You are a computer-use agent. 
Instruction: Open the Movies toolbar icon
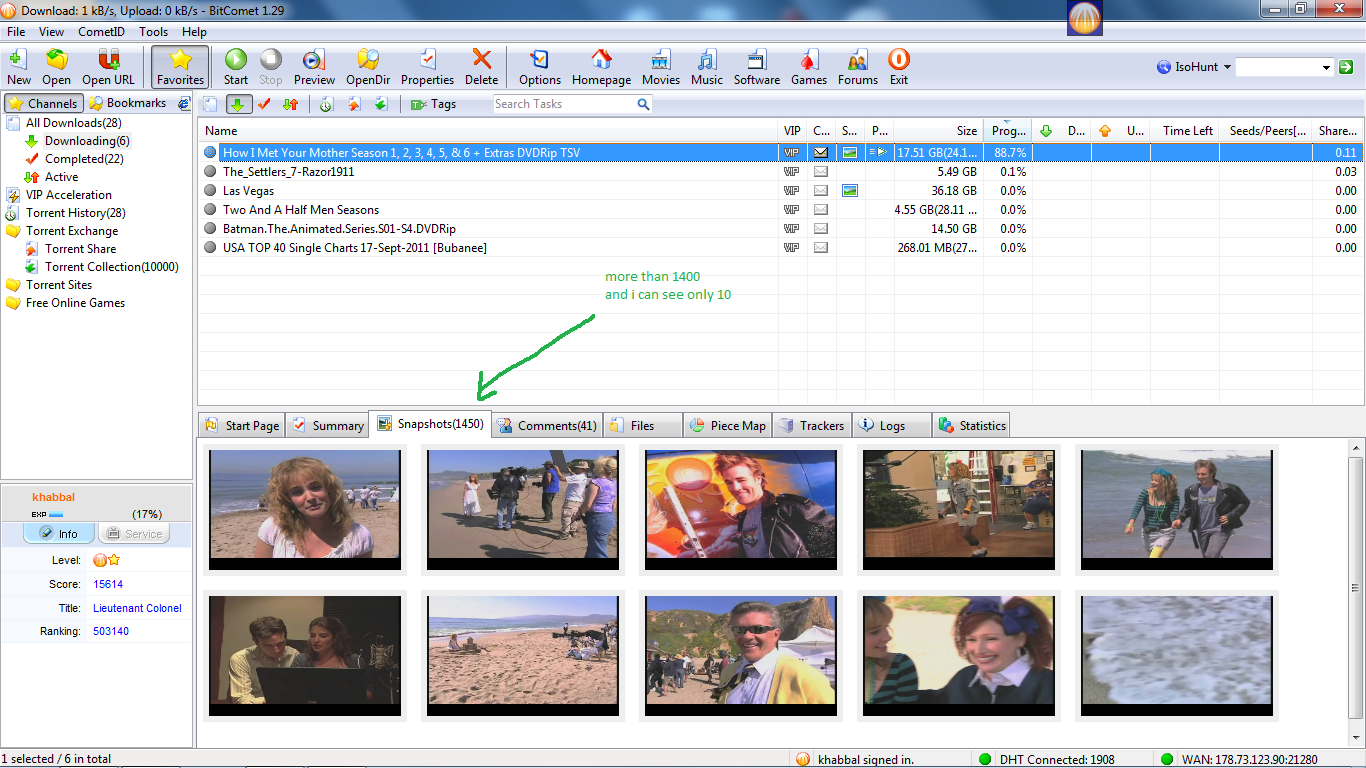[660, 67]
